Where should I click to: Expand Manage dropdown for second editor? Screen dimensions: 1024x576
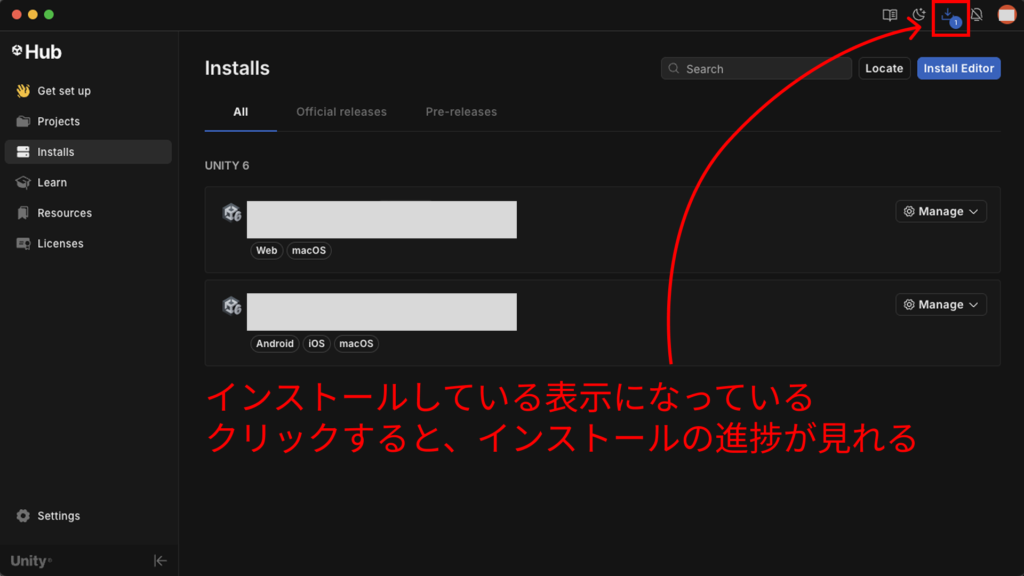(940, 305)
